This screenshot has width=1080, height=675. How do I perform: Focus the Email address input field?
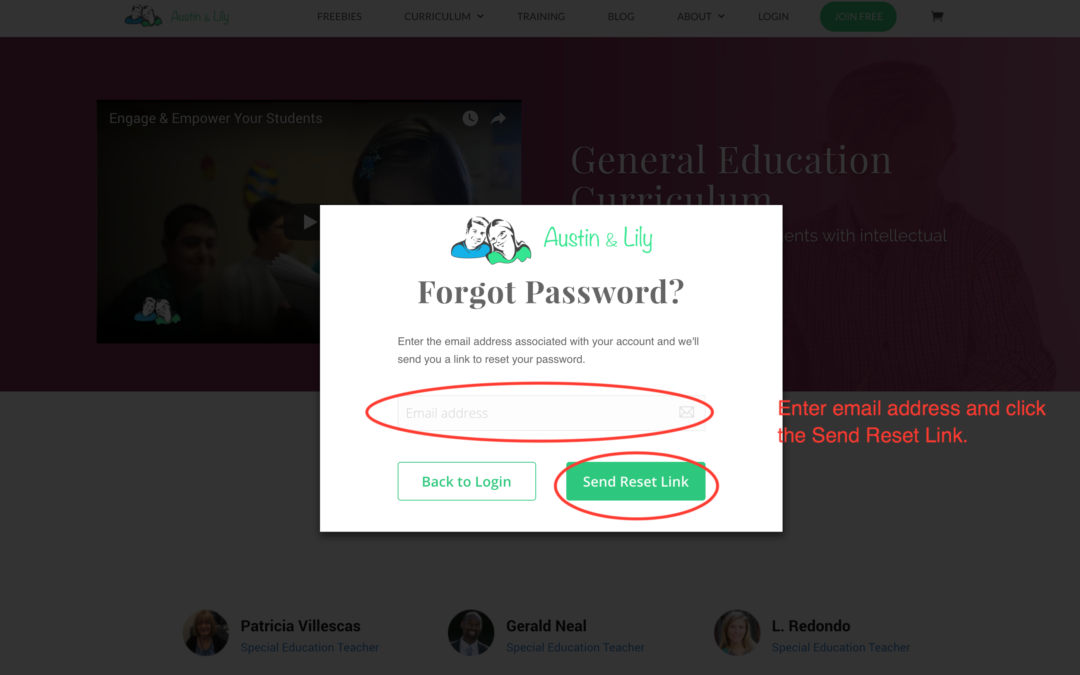pos(551,413)
